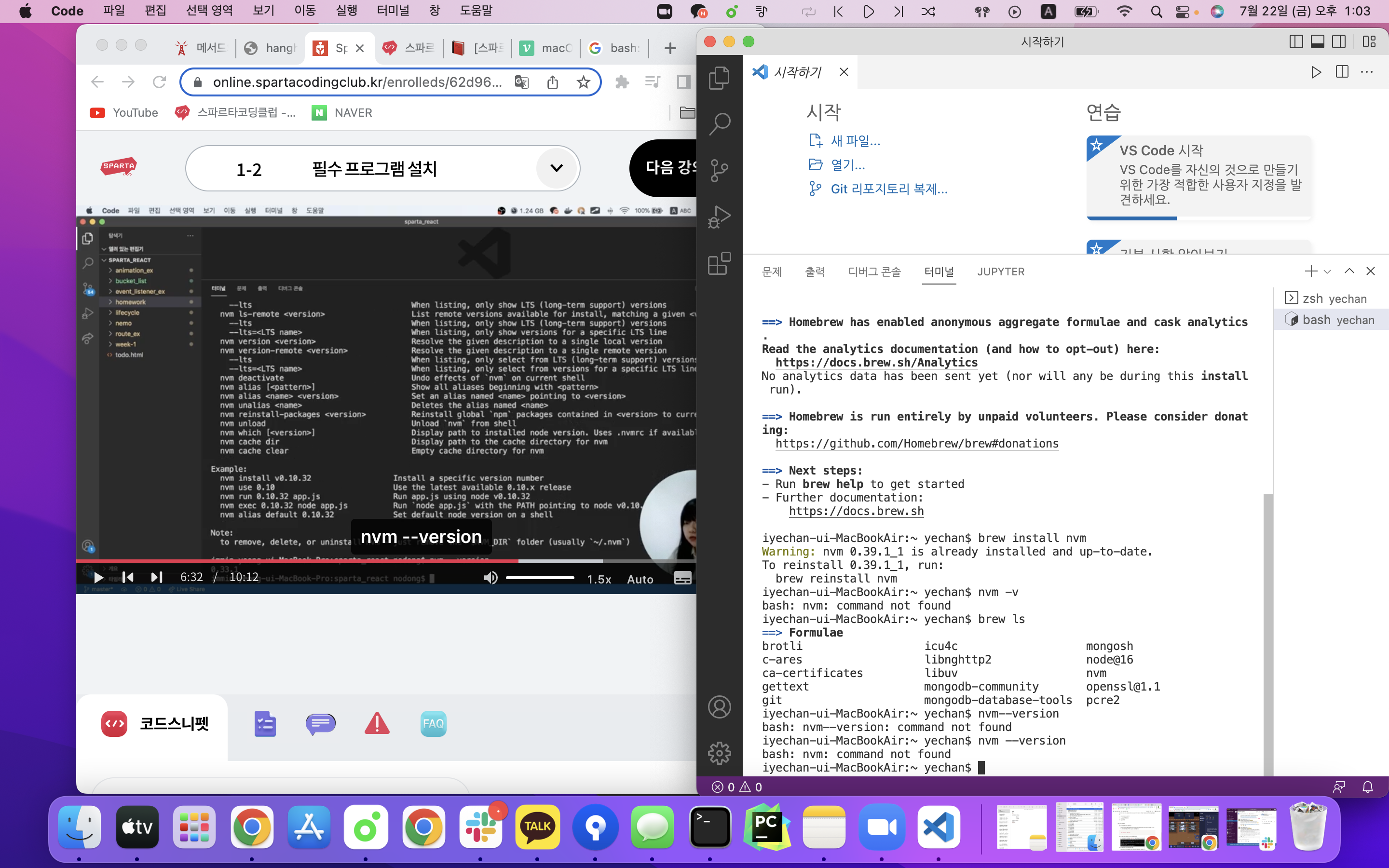Maximize the terminal panel with the chevron
The width and height of the screenshot is (1389, 868).
coord(1349,271)
